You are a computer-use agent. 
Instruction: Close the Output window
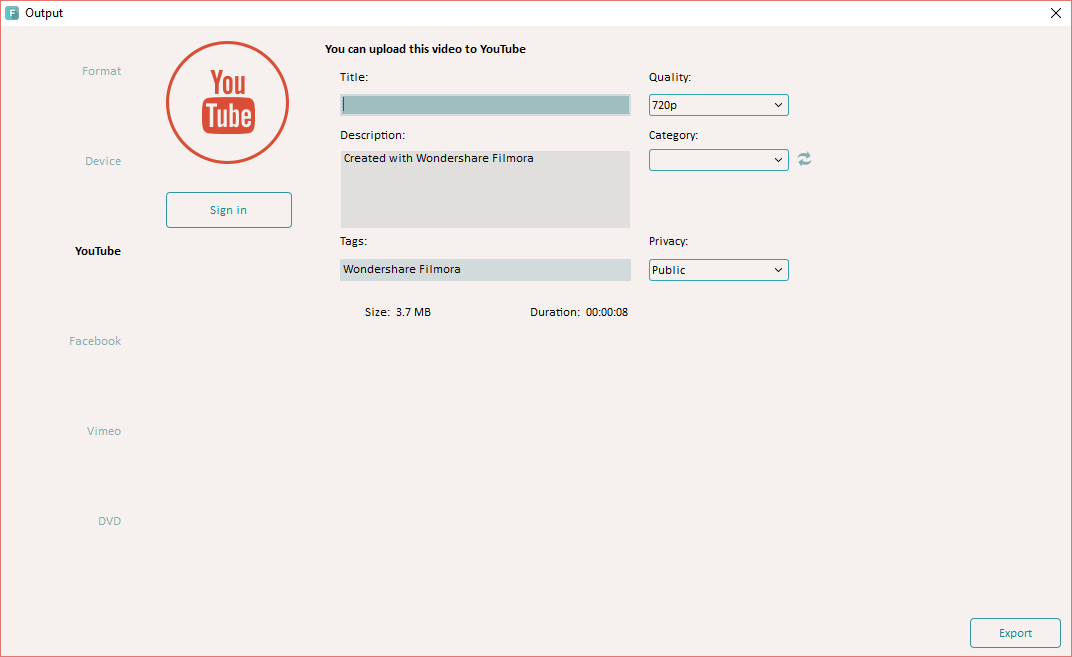(1056, 13)
